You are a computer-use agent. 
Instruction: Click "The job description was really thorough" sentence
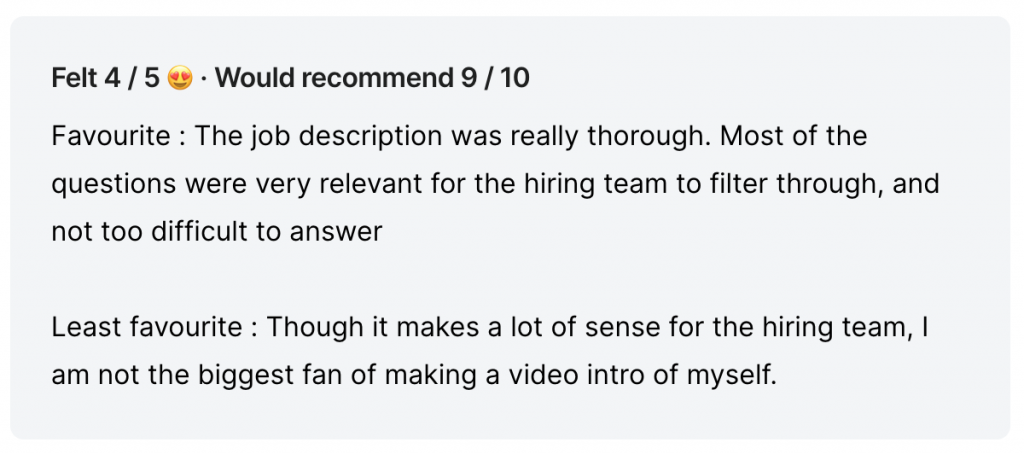pyautogui.click(x=451, y=137)
